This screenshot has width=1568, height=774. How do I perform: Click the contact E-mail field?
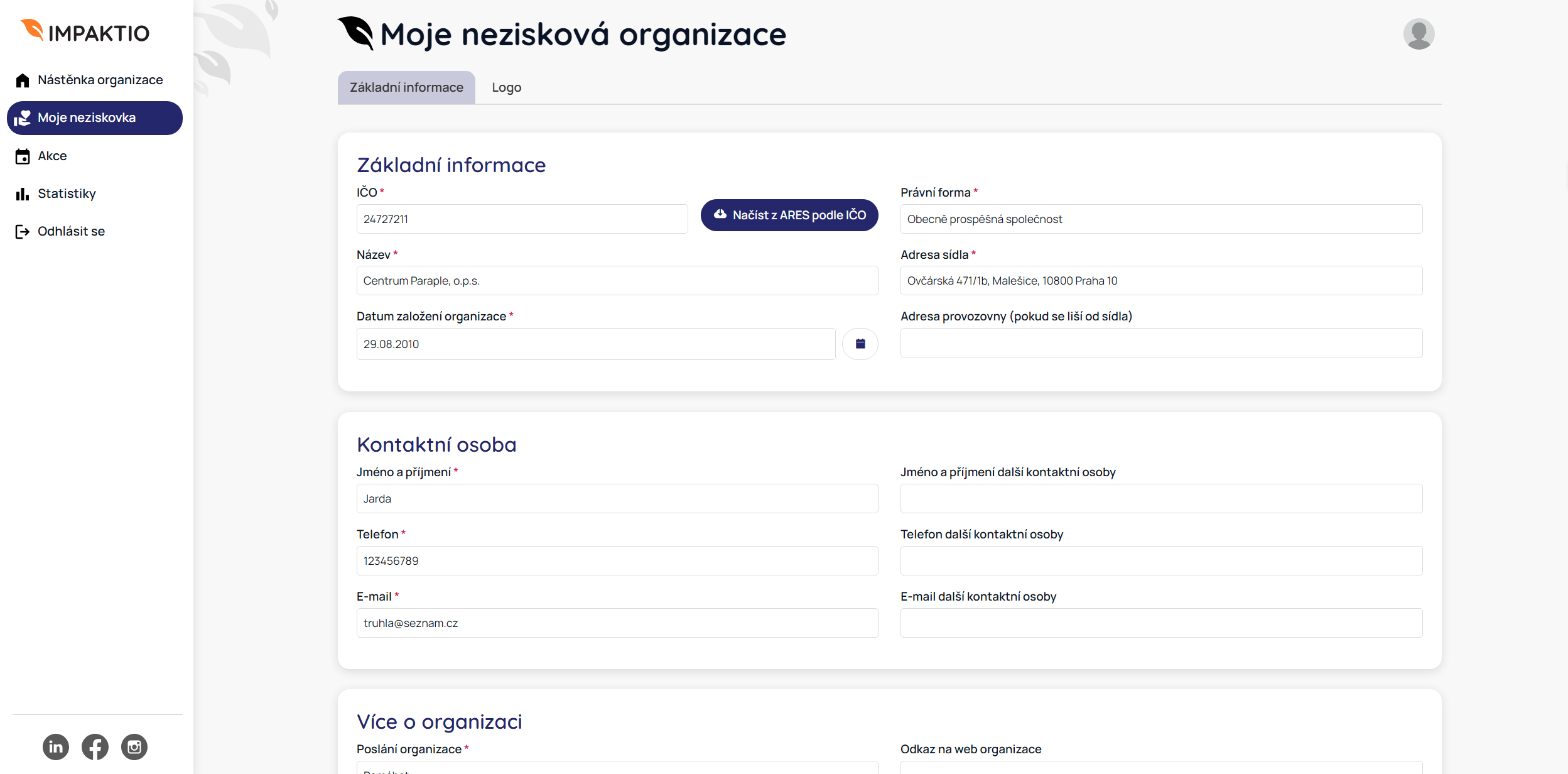click(617, 623)
